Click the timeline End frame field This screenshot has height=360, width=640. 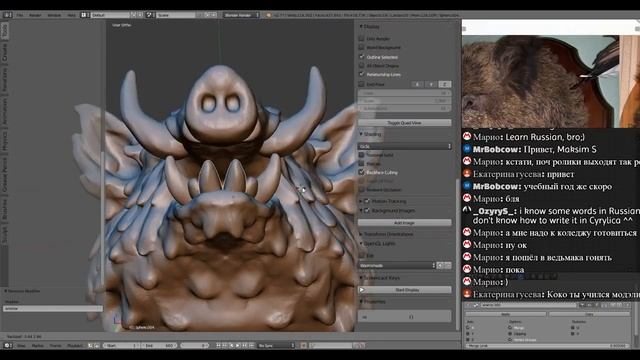click(x=160, y=345)
